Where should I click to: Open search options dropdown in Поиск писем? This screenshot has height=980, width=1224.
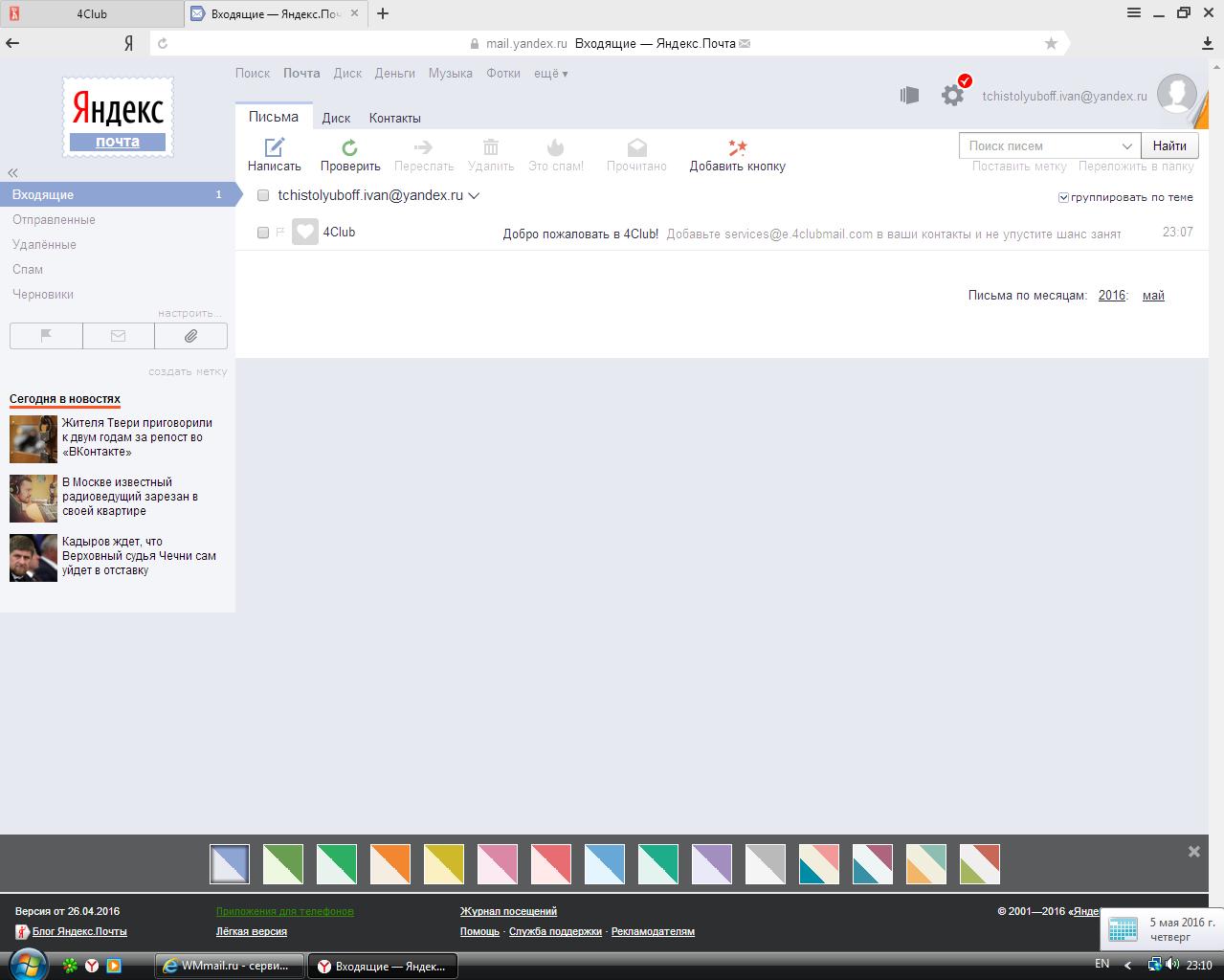1127,145
